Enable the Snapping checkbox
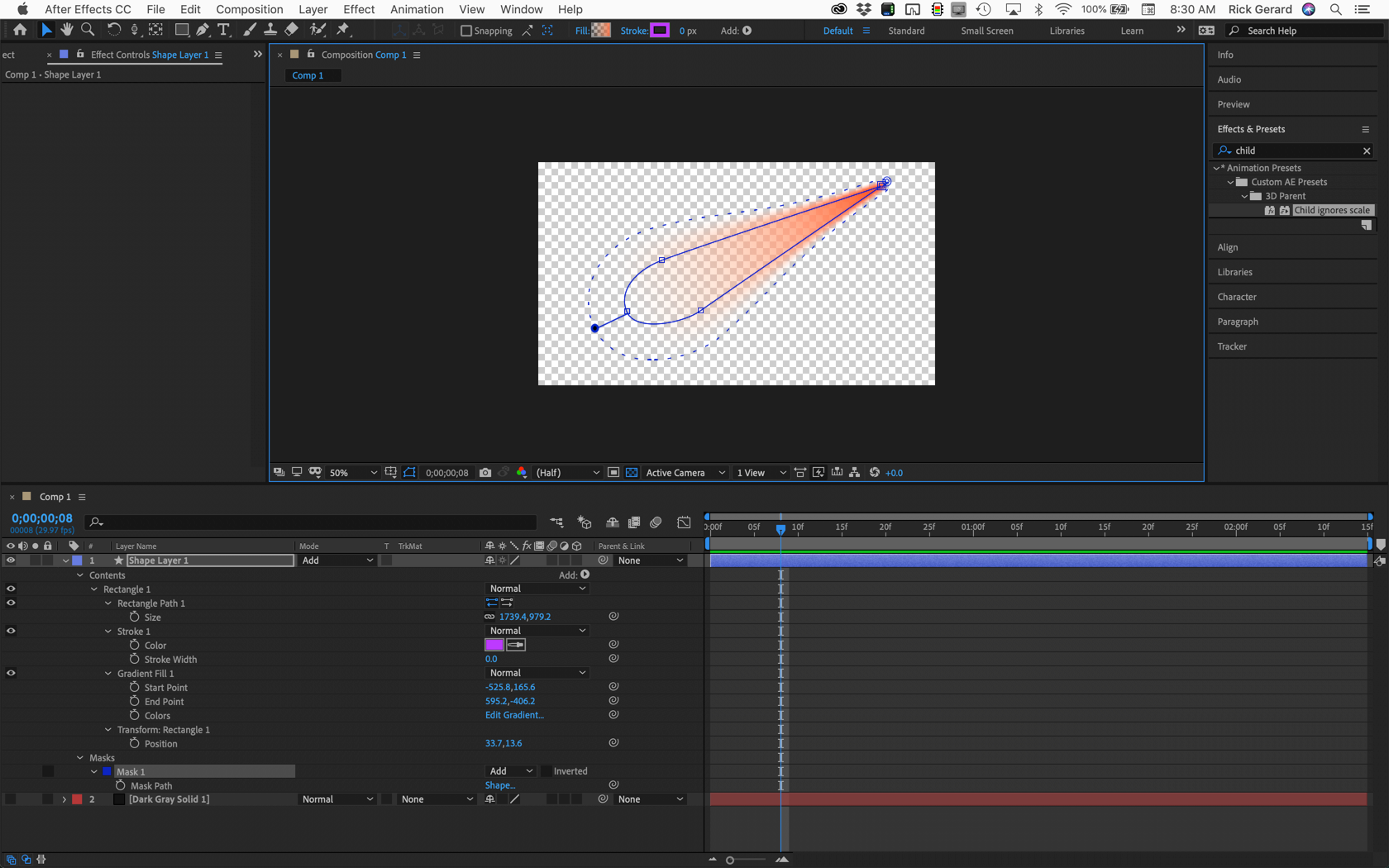 pos(466,31)
